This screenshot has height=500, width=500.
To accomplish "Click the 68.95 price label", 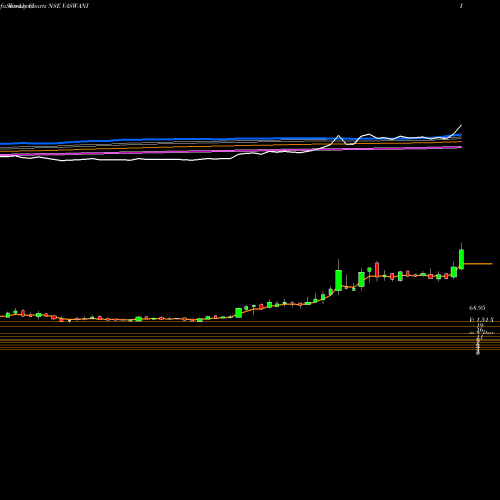I will tap(477, 308).
